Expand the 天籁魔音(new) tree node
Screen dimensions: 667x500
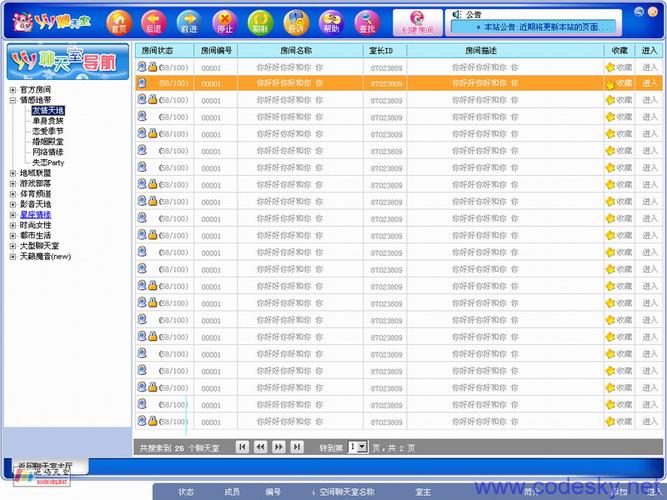point(13,256)
